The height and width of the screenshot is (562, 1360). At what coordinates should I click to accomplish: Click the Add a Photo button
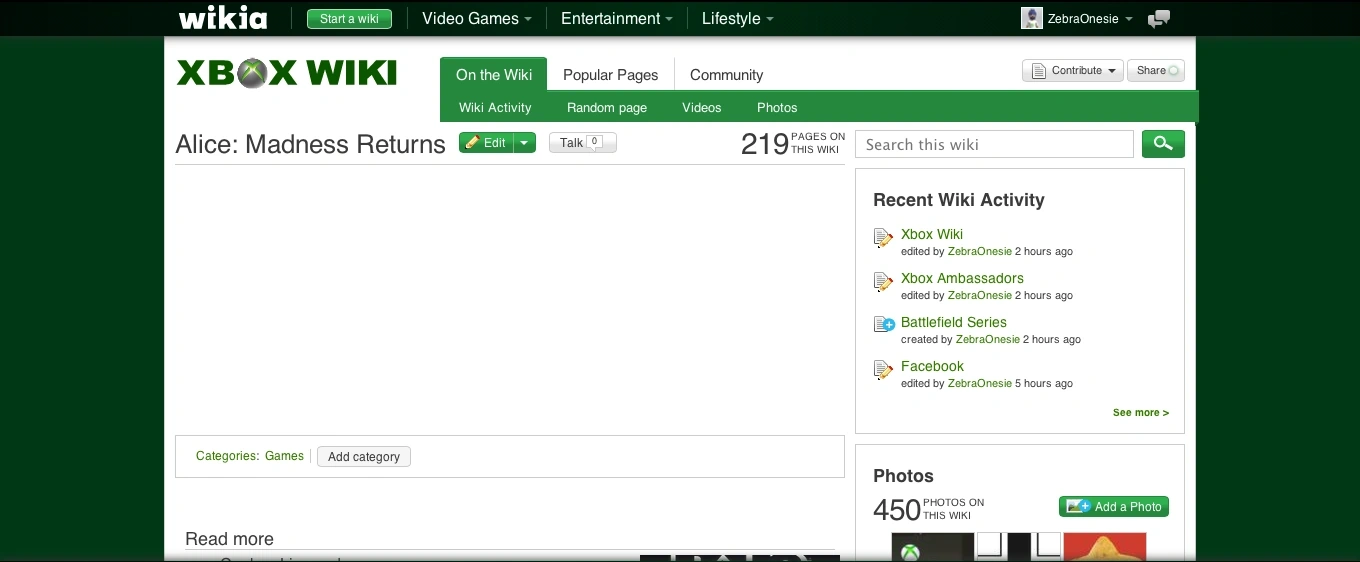1114,507
